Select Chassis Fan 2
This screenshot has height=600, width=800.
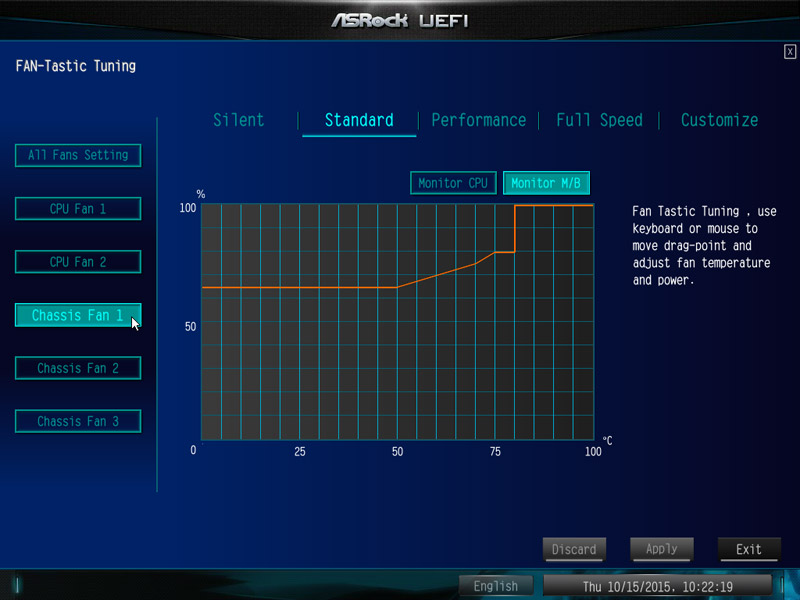pos(78,368)
